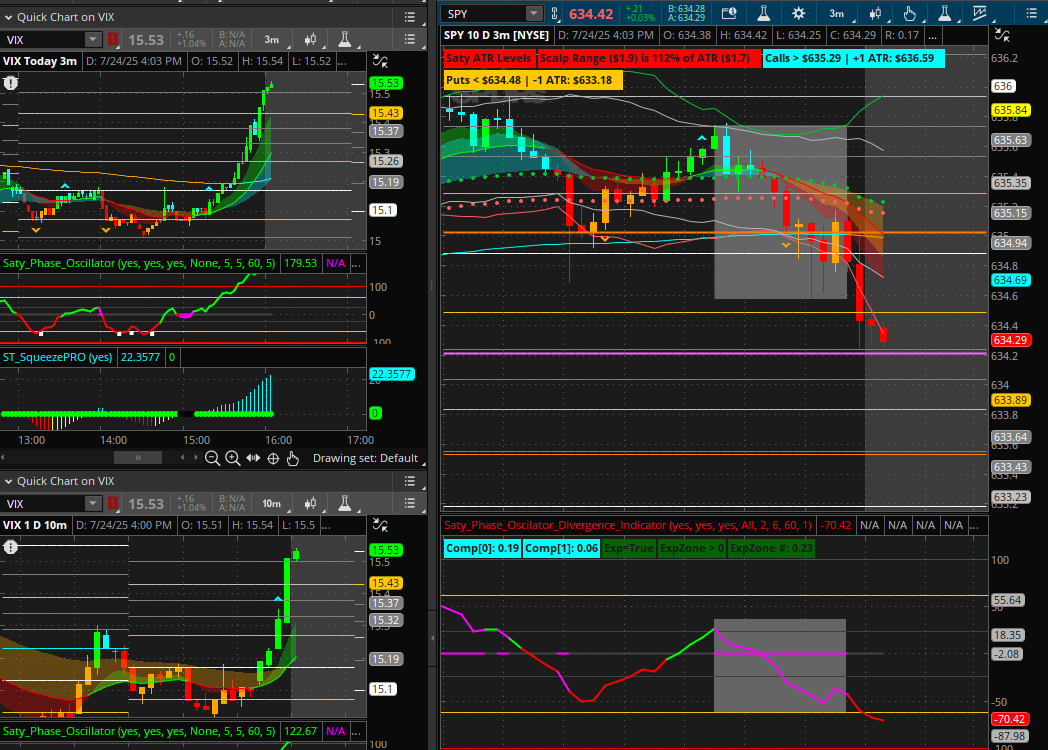Click red link color badge in bottom VIX chart
The height and width of the screenshot is (750, 1048).
coord(113,504)
